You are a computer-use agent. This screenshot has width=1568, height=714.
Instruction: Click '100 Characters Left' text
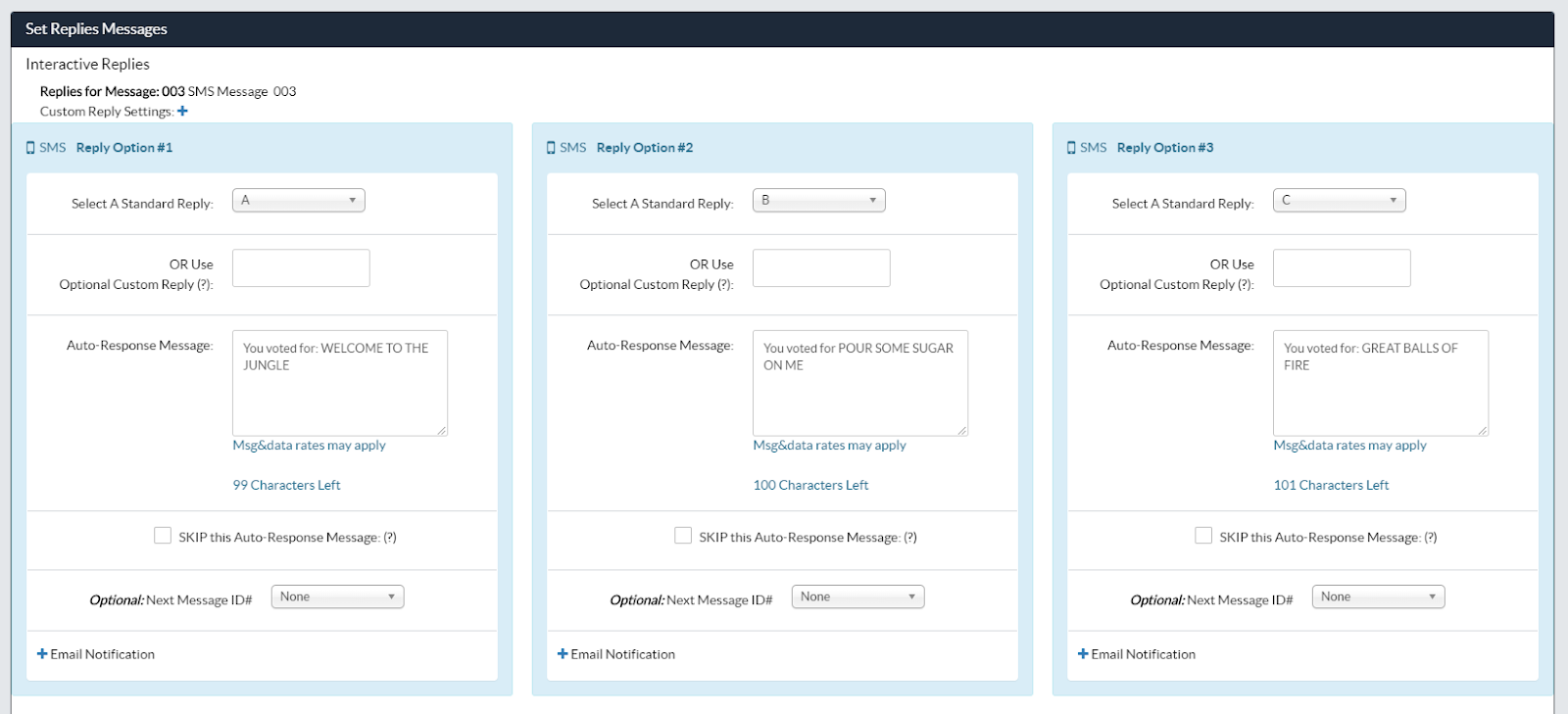811,485
